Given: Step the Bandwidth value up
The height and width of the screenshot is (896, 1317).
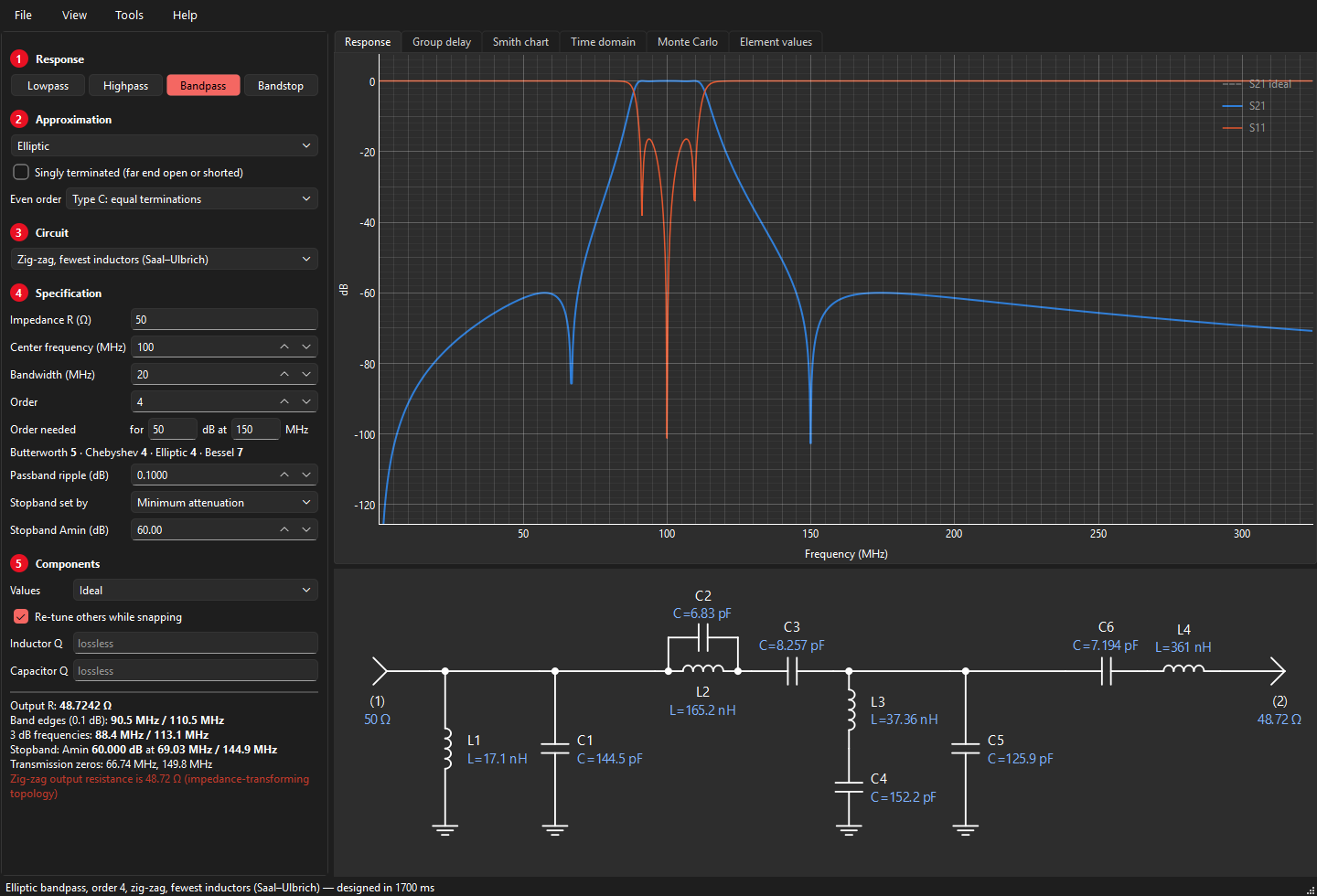Looking at the screenshot, I should pos(284,375).
